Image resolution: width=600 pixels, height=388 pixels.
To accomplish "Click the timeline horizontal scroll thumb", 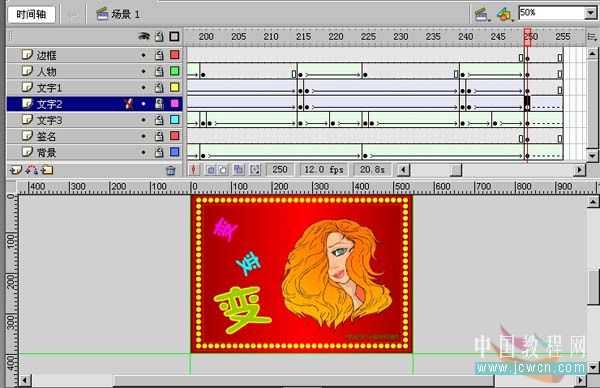I will pyautogui.click(x=456, y=170).
